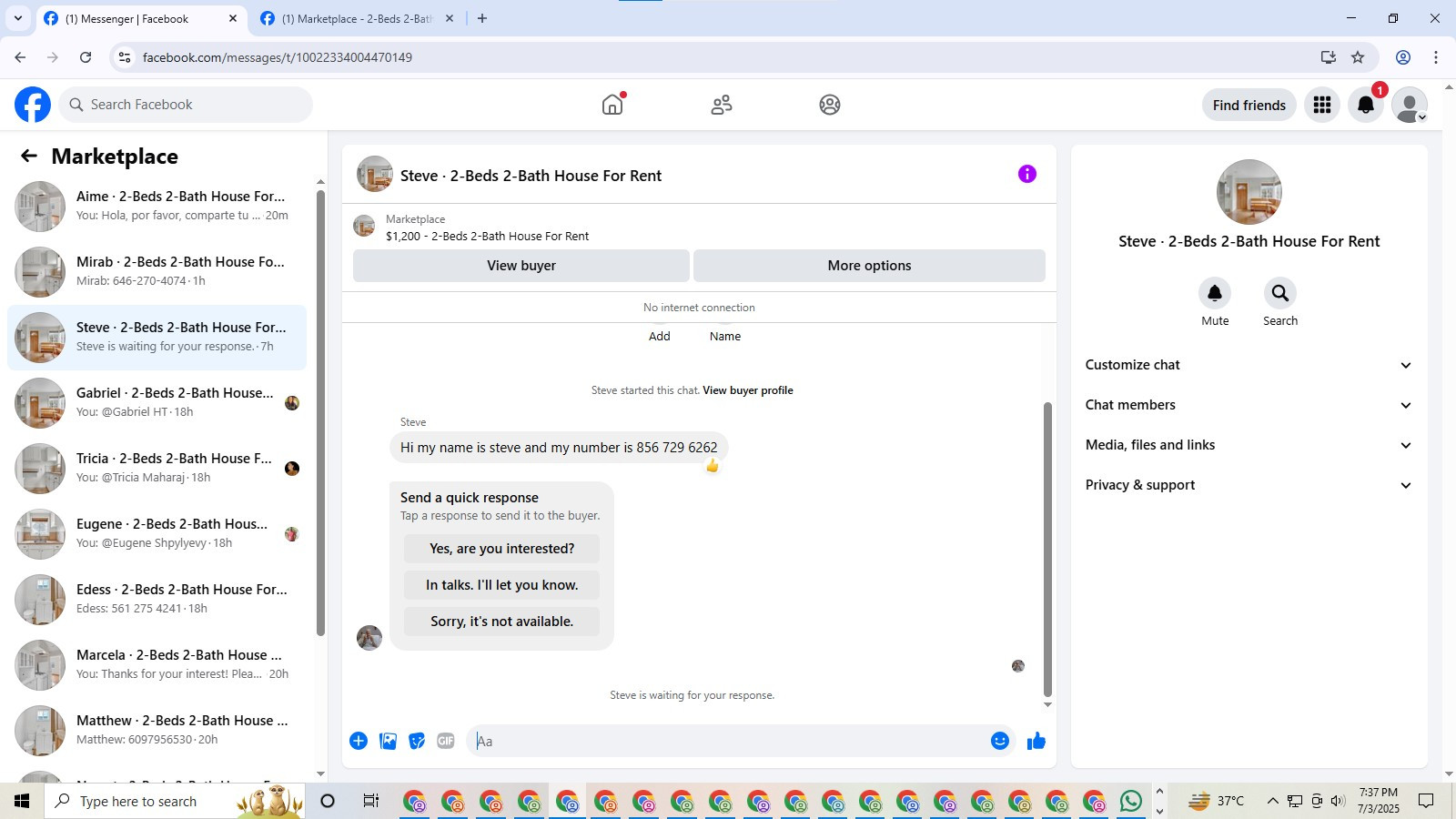Open the Mirab conversation
The width and height of the screenshot is (1456, 819).
pyautogui.click(x=157, y=272)
